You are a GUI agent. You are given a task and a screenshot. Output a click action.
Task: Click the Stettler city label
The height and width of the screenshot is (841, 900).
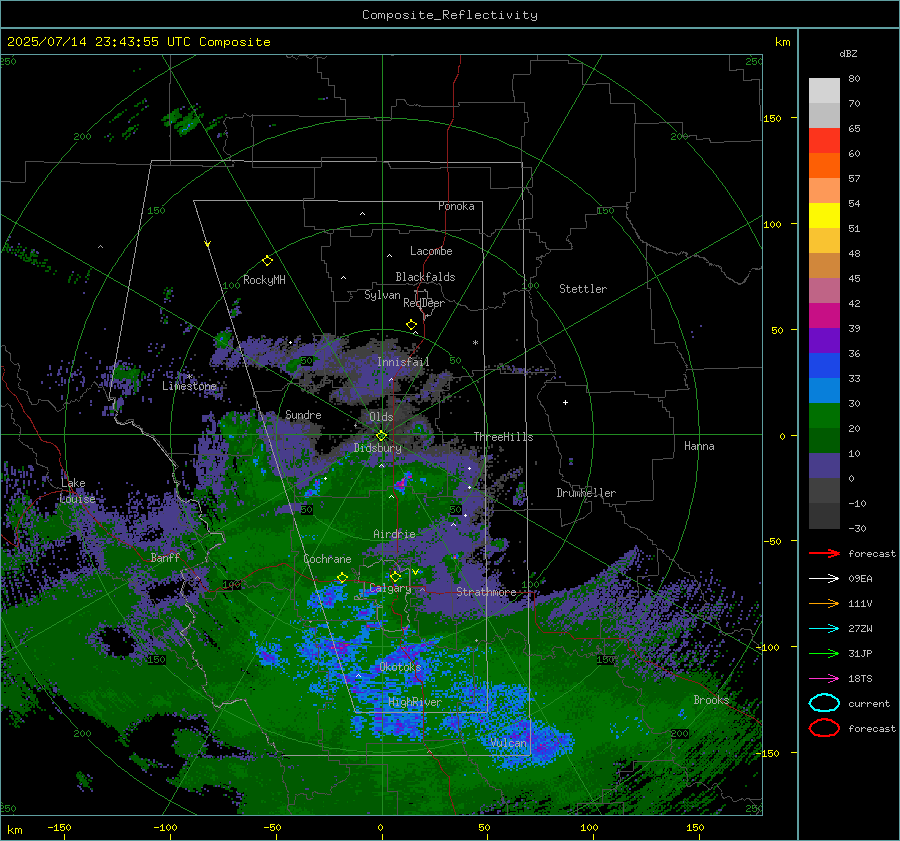(x=583, y=289)
